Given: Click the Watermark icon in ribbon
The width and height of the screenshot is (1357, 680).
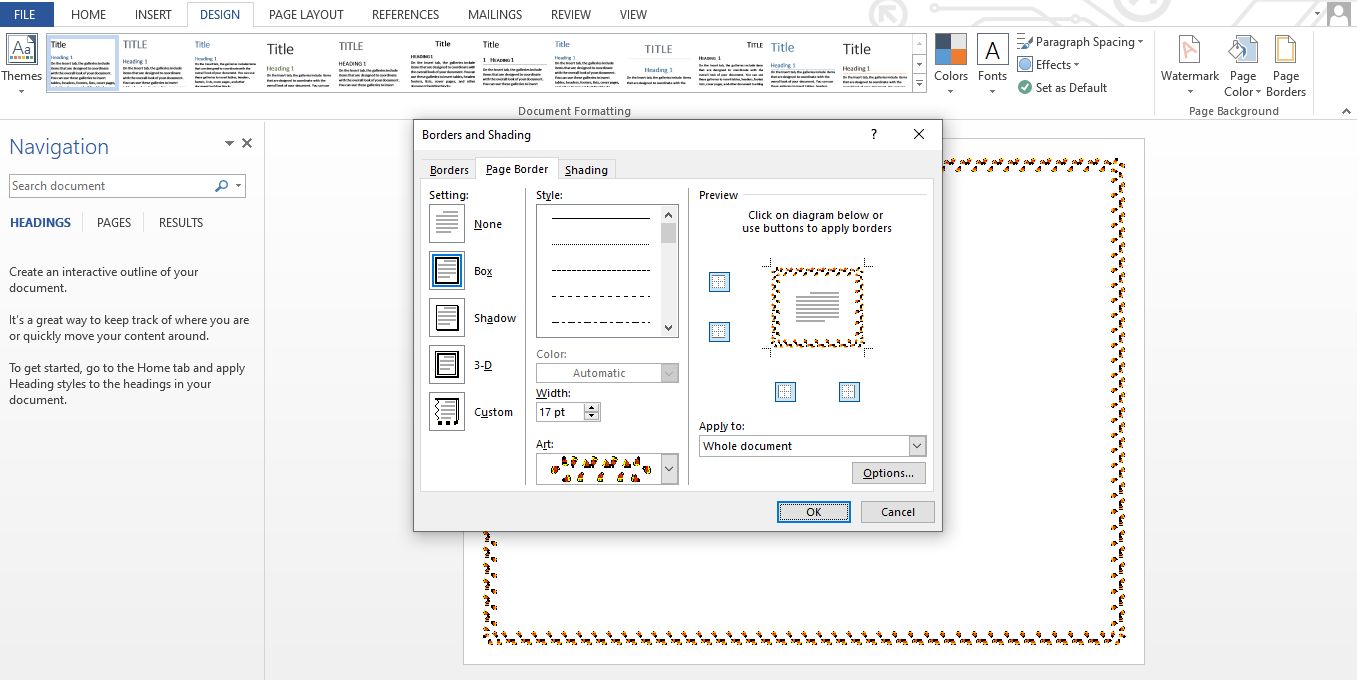Looking at the screenshot, I should (x=1189, y=52).
